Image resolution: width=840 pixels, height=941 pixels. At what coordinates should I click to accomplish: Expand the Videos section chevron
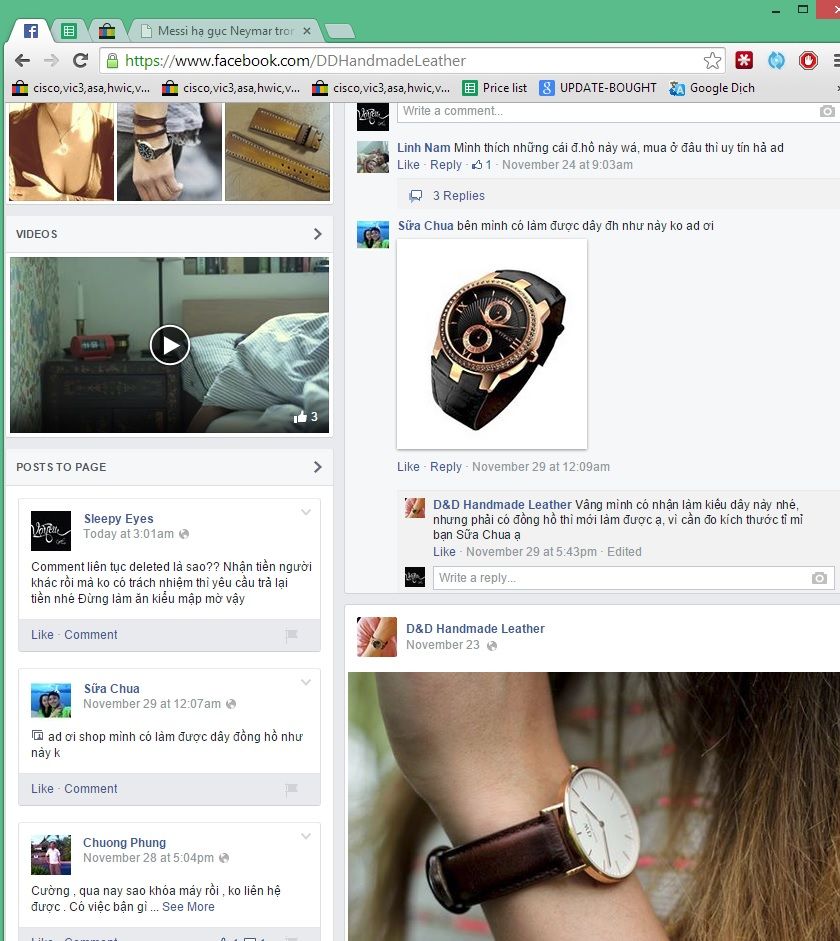[x=318, y=234]
